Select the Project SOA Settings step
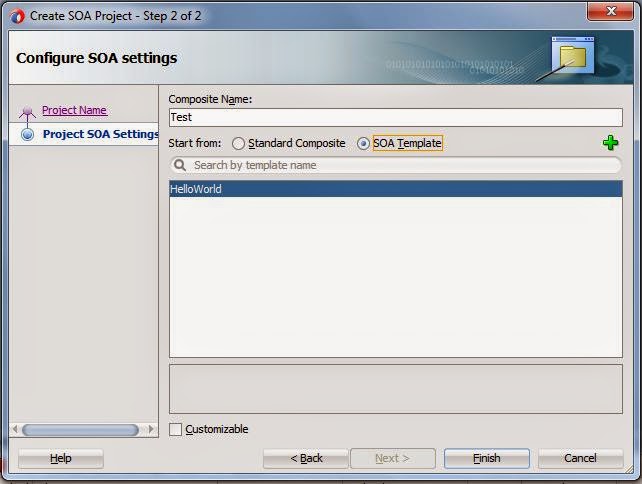The width and height of the screenshot is (642, 484). click(101, 134)
